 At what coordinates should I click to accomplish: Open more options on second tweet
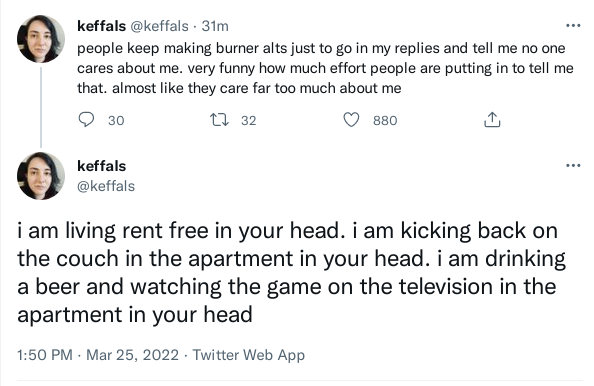tap(573, 165)
